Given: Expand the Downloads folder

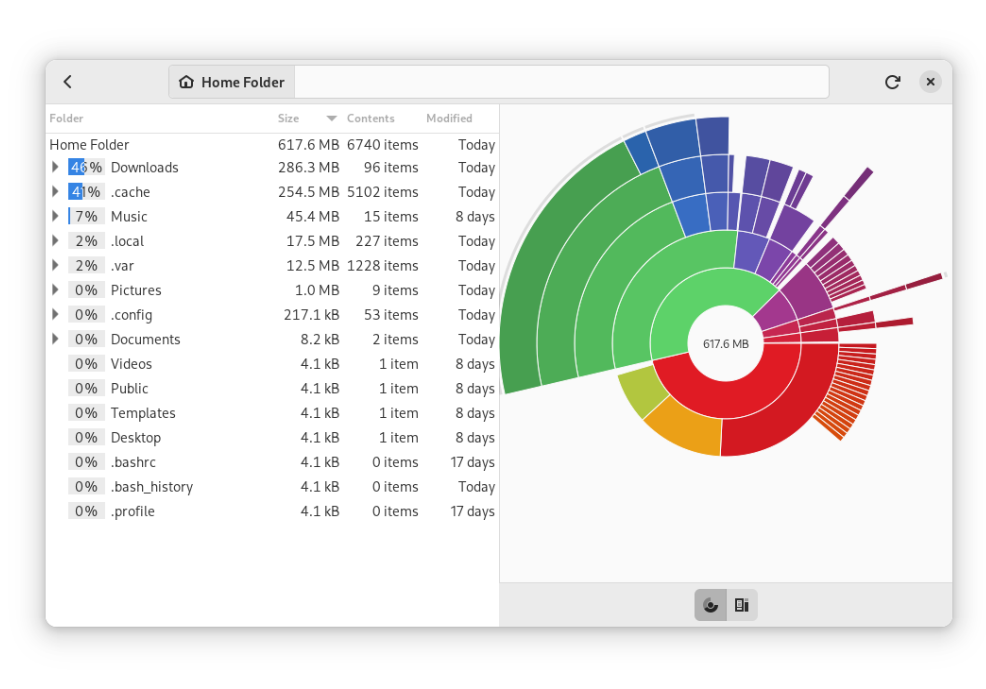Looking at the screenshot, I should pyautogui.click(x=55, y=167).
